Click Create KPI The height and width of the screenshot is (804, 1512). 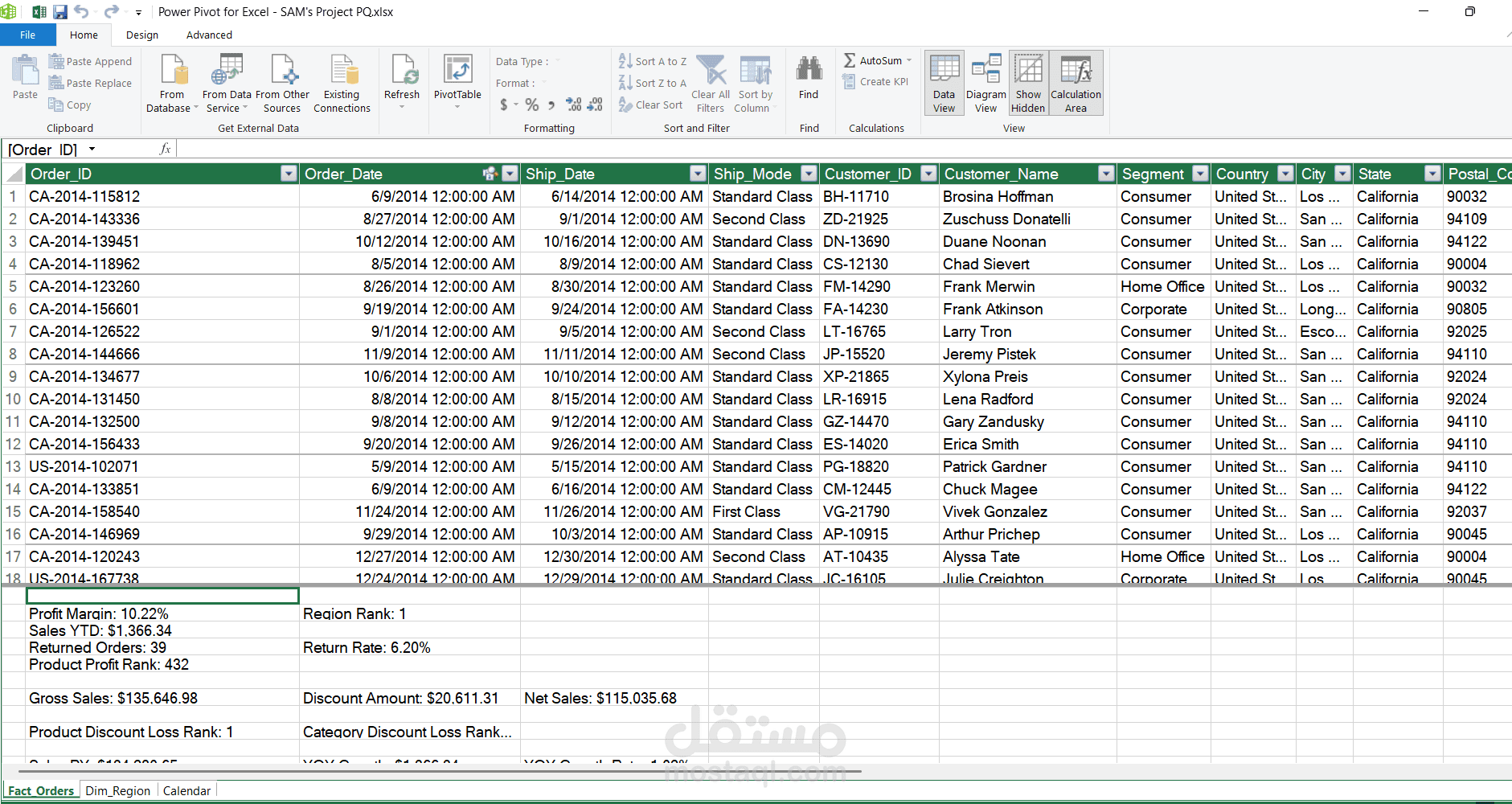876,82
